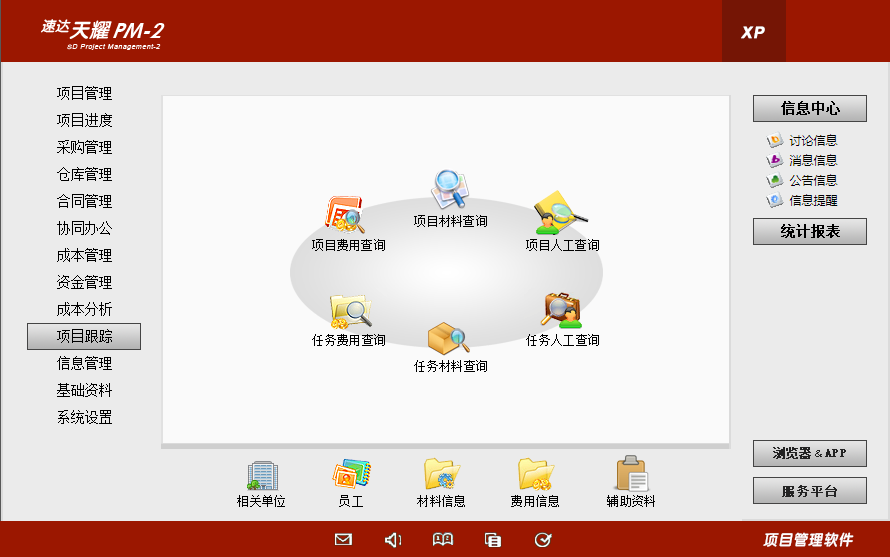Click the speaker announcement icon in footer
The width and height of the screenshot is (890, 557).
coord(393,540)
